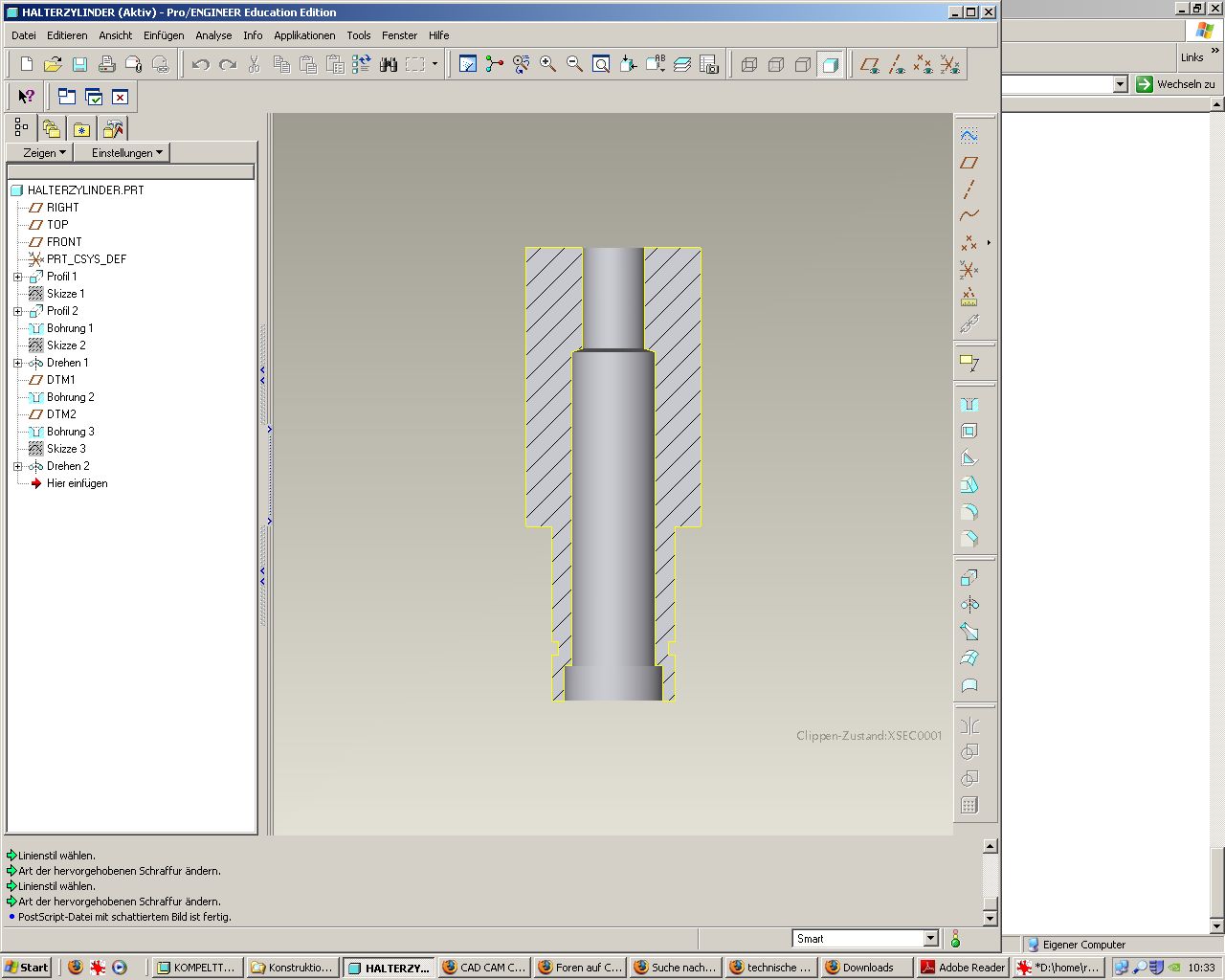The image size is (1225, 980).
Task: Open the Revolve tool in right toolbar
Action: tap(969, 605)
